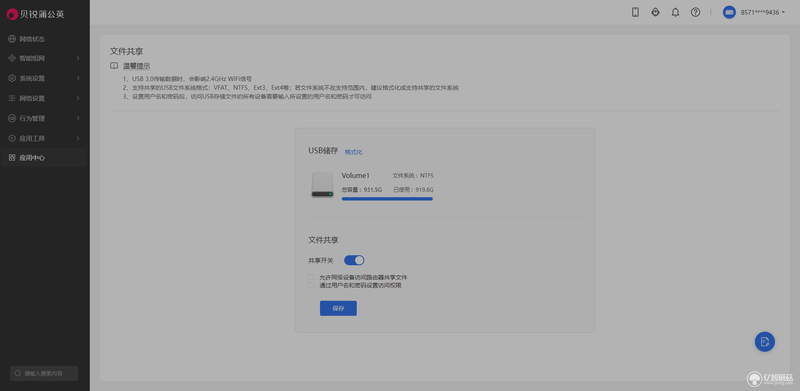Viewport: 800px width, 391px height.
Task: Open 应用中心 in sidebar
Action: pos(45,158)
